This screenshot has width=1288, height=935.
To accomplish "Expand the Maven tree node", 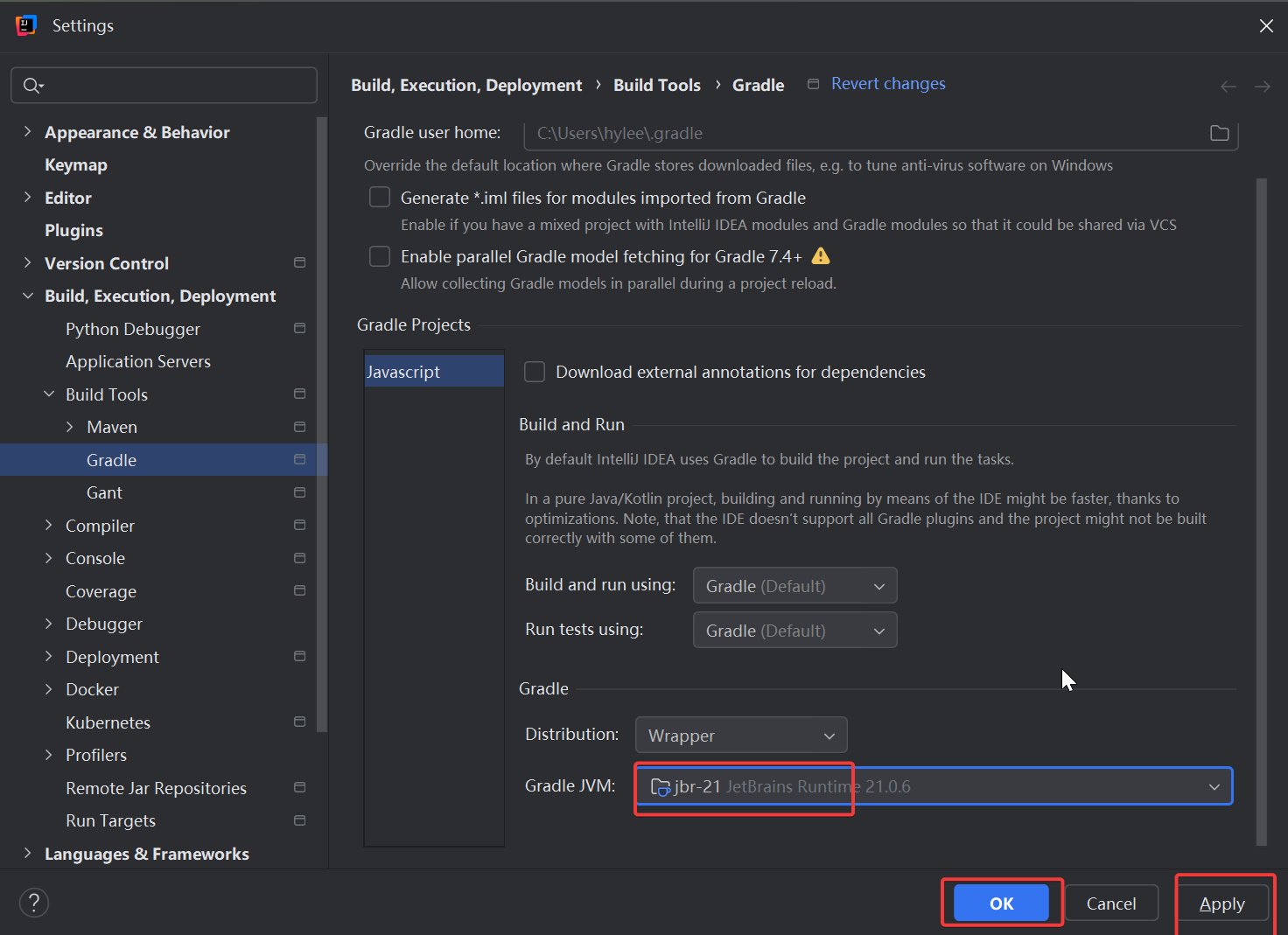I will click(70, 427).
